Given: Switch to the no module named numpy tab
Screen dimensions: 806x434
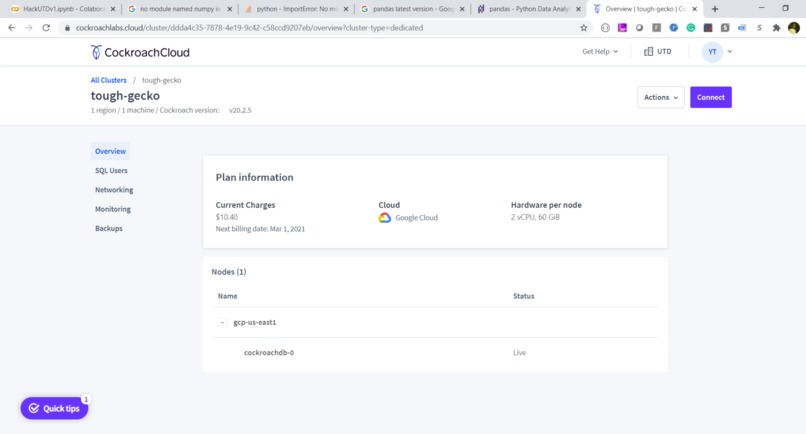Looking at the screenshot, I should pyautogui.click(x=179, y=9).
